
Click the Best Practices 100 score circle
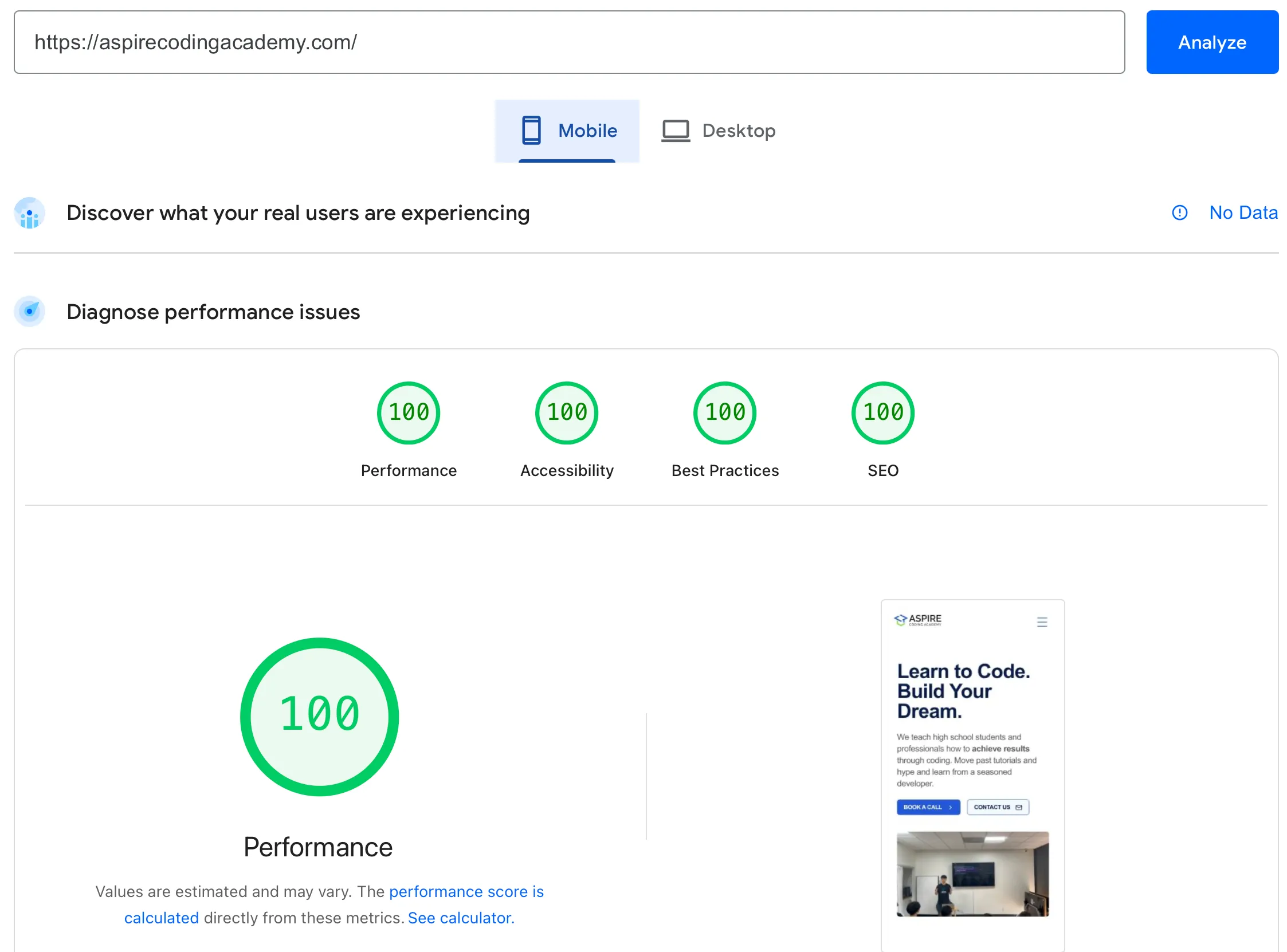724,412
